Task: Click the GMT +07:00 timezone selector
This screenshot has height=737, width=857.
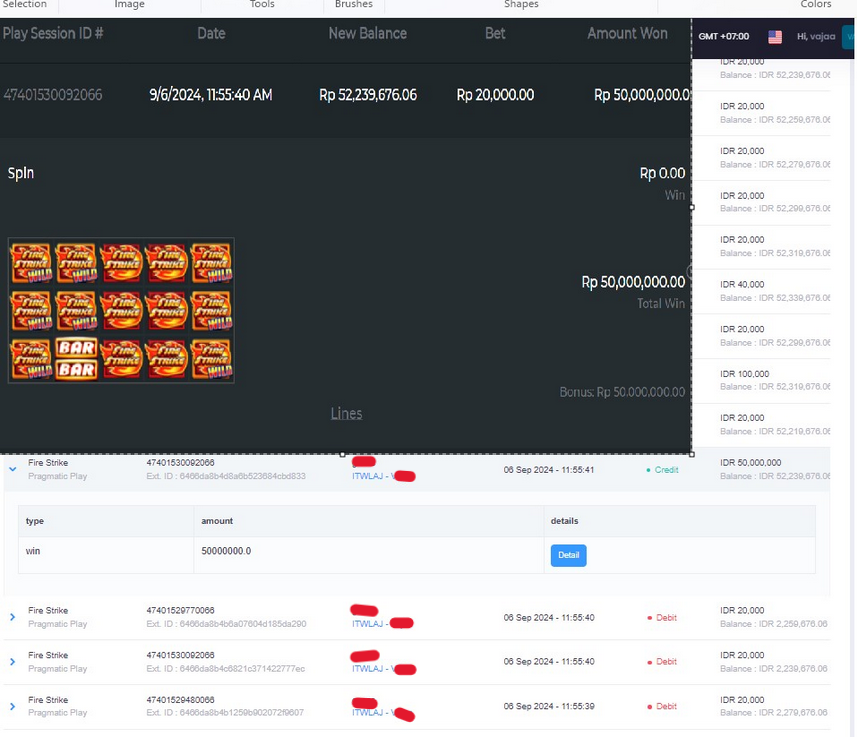Action: tap(724, 37)
